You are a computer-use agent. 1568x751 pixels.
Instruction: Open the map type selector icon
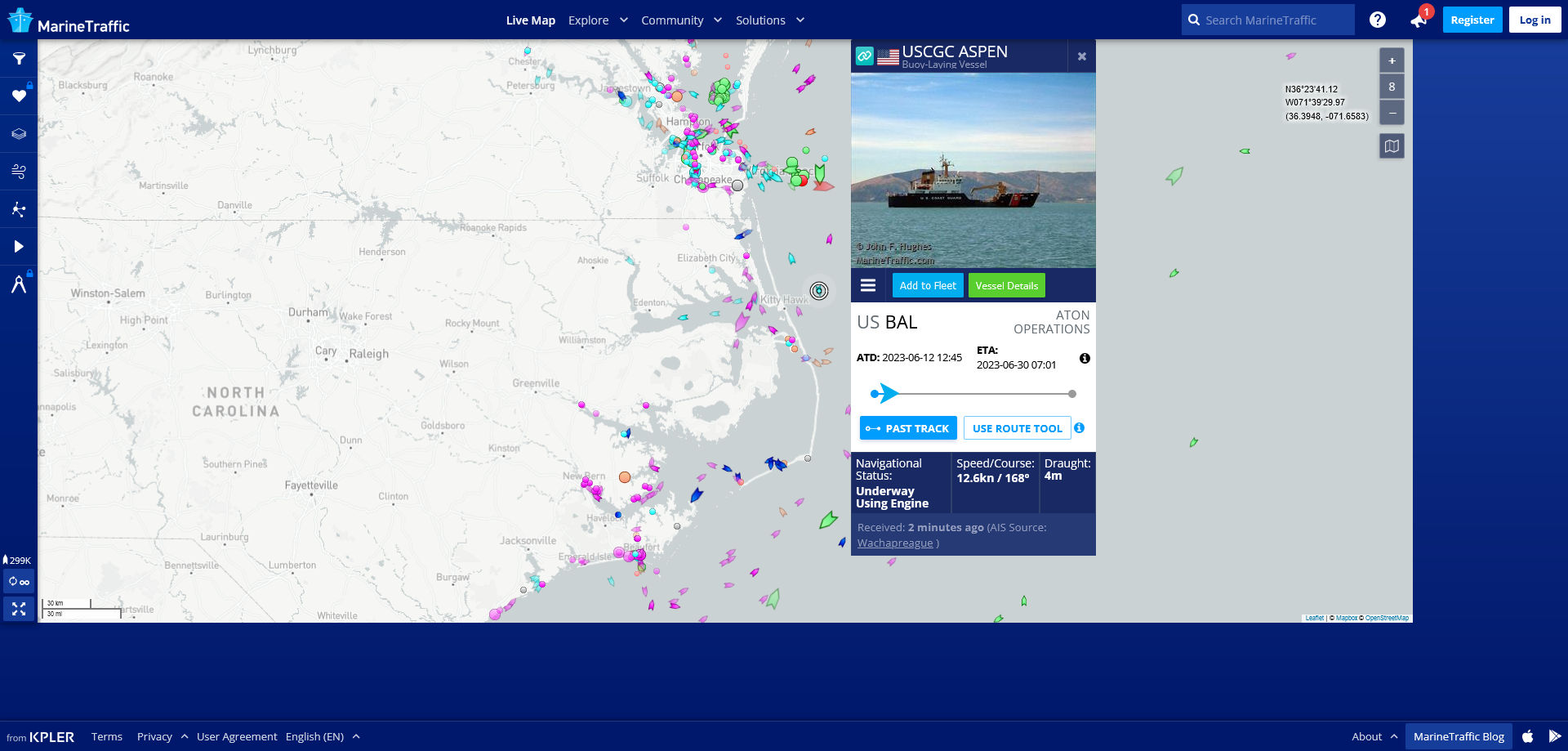click(x=1392, y=146)
